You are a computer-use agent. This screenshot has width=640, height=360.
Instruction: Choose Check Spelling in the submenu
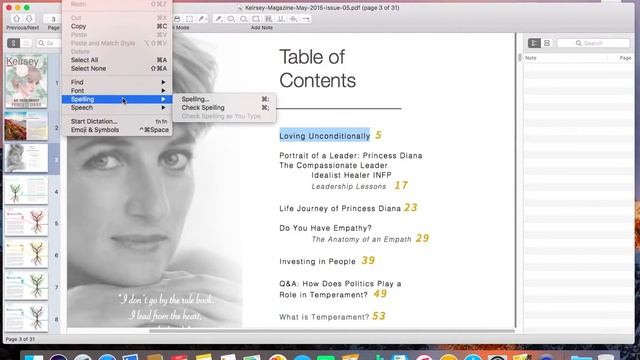pos(224,108)
